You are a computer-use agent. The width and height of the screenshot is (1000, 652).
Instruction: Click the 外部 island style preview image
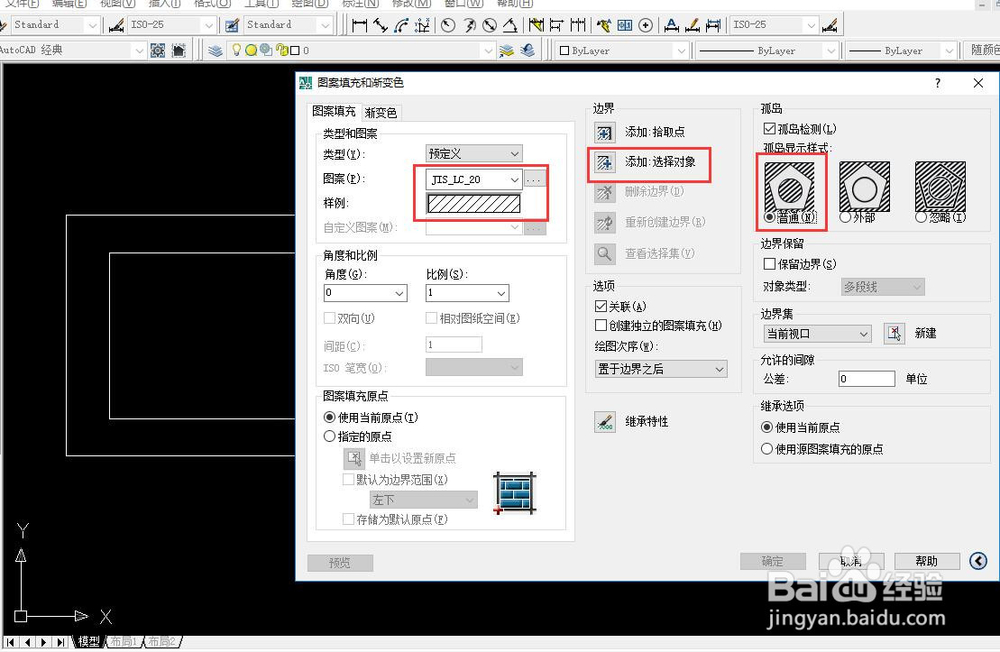click(x=864, y=186)
